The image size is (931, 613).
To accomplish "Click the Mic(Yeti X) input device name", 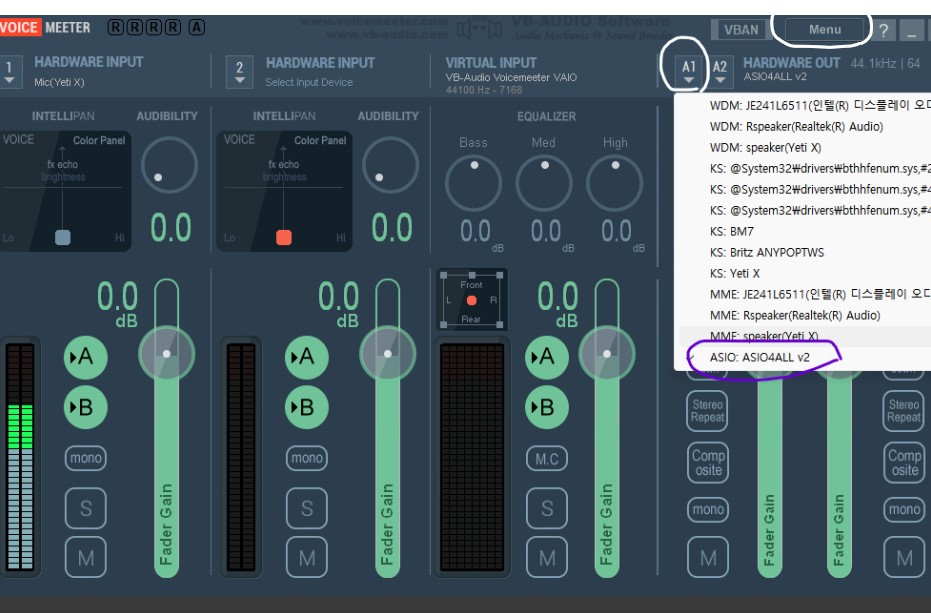I will pyautogui.click(x=59, y=83).
